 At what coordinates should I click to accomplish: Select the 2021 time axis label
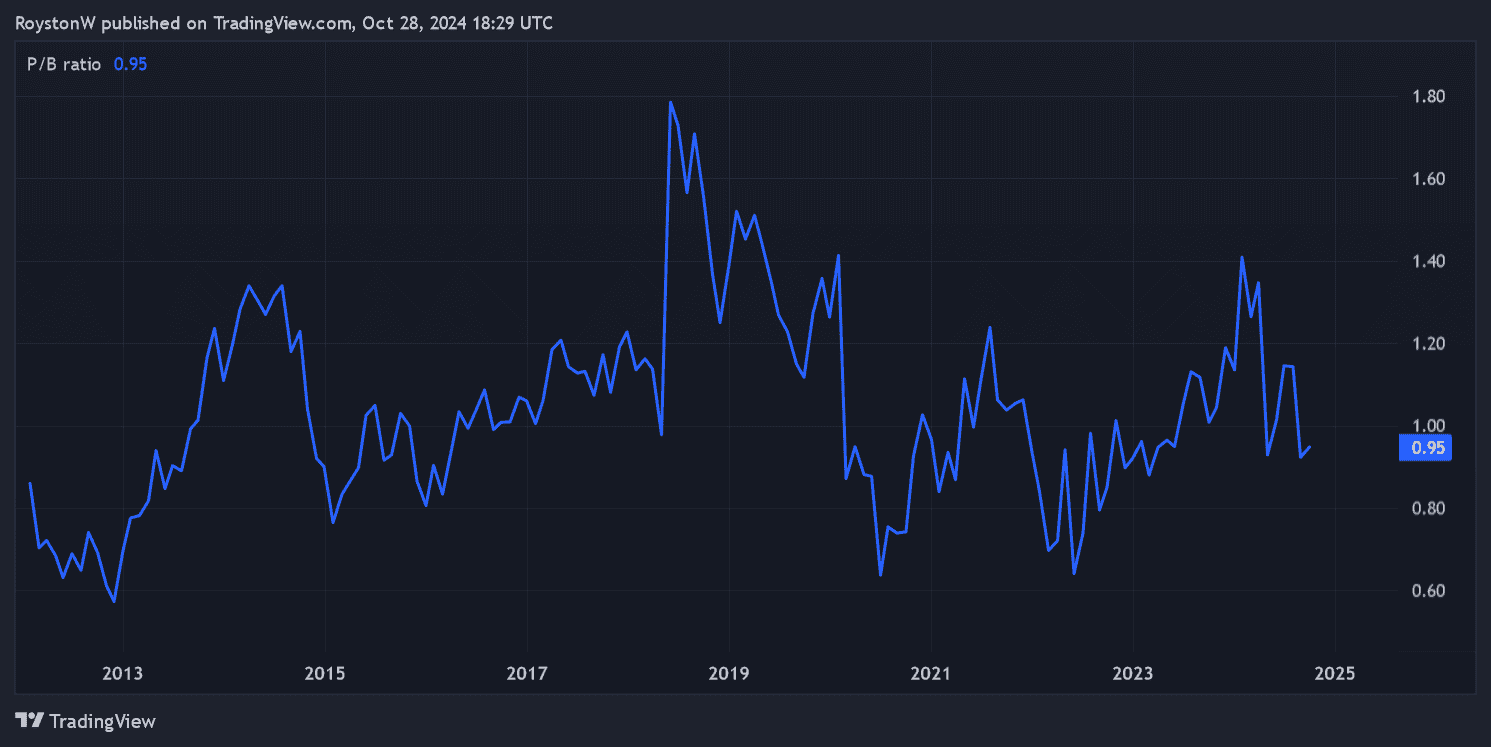[931, 674]
